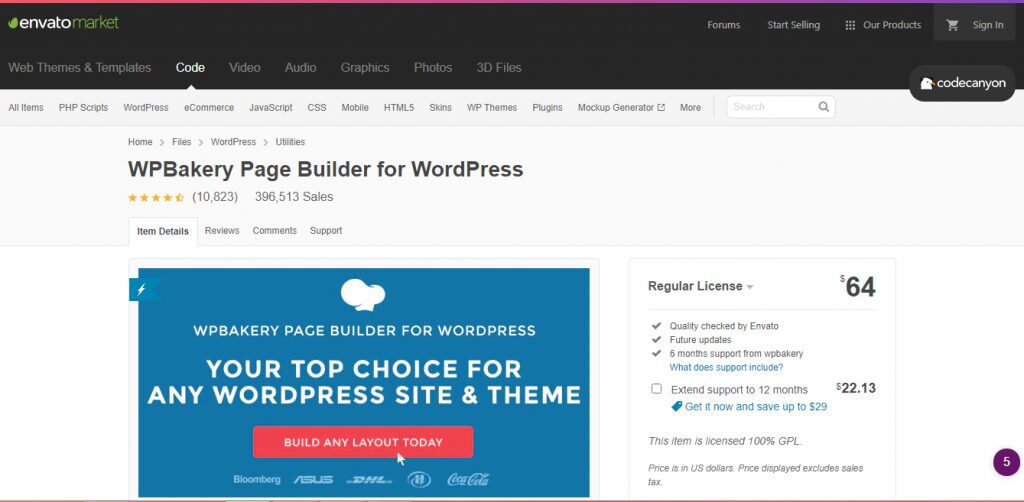Click the Build Any Layout Today button
This screenshot has height=502, width=1024.
click(363, 442)
